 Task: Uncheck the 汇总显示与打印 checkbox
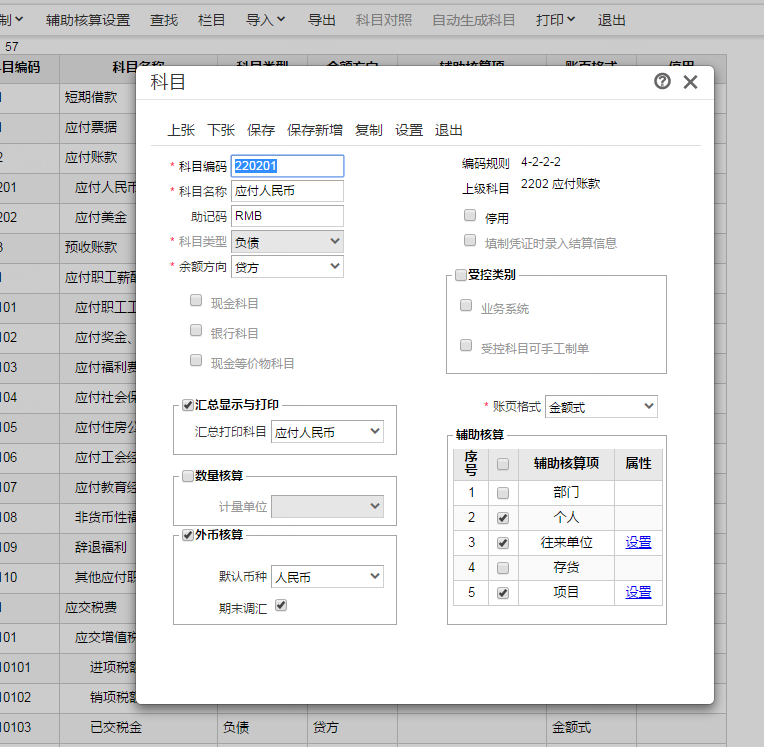(188, 405)
